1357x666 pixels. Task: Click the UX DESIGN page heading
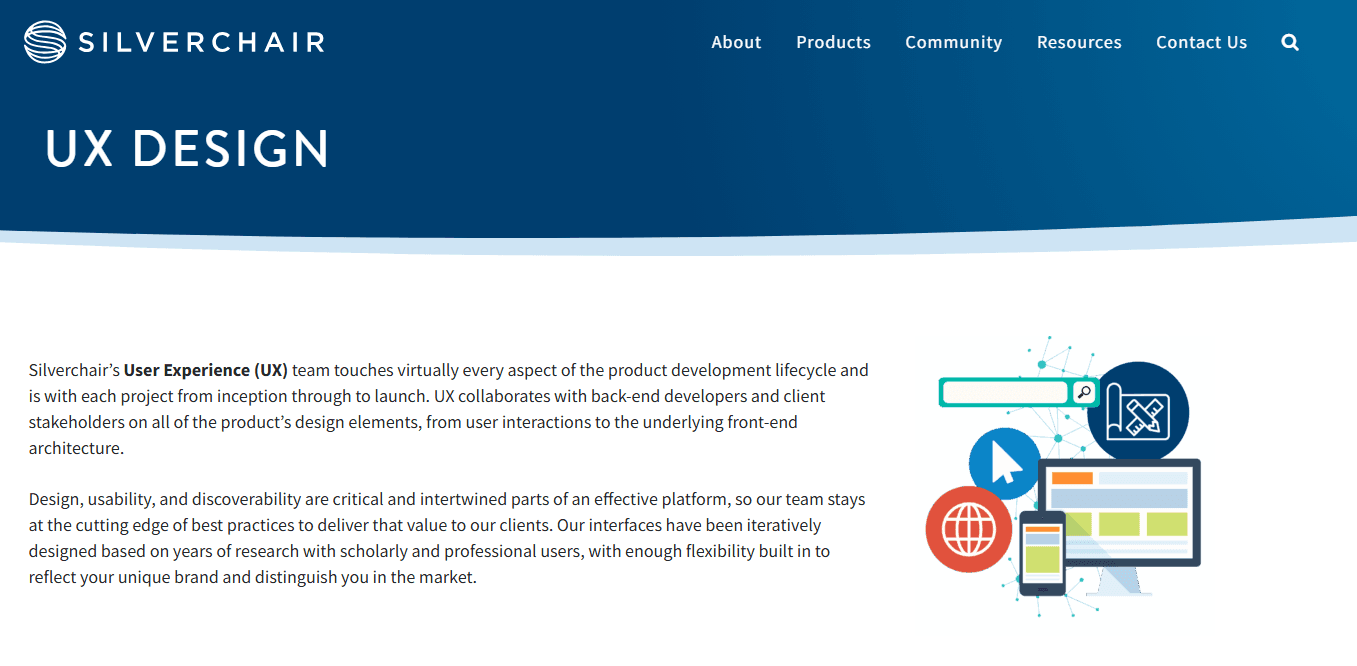[187, 147]
